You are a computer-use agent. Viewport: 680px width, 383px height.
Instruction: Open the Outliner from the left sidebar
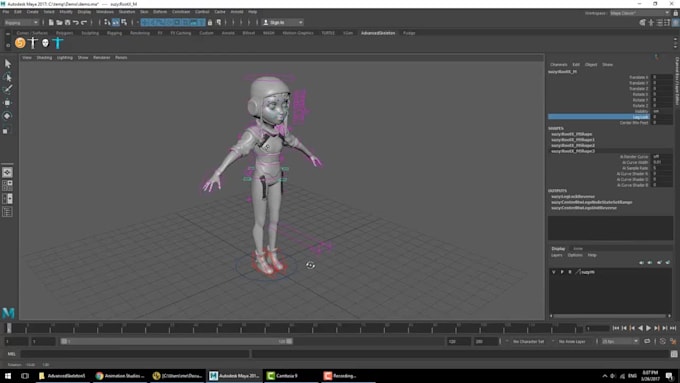7,212
